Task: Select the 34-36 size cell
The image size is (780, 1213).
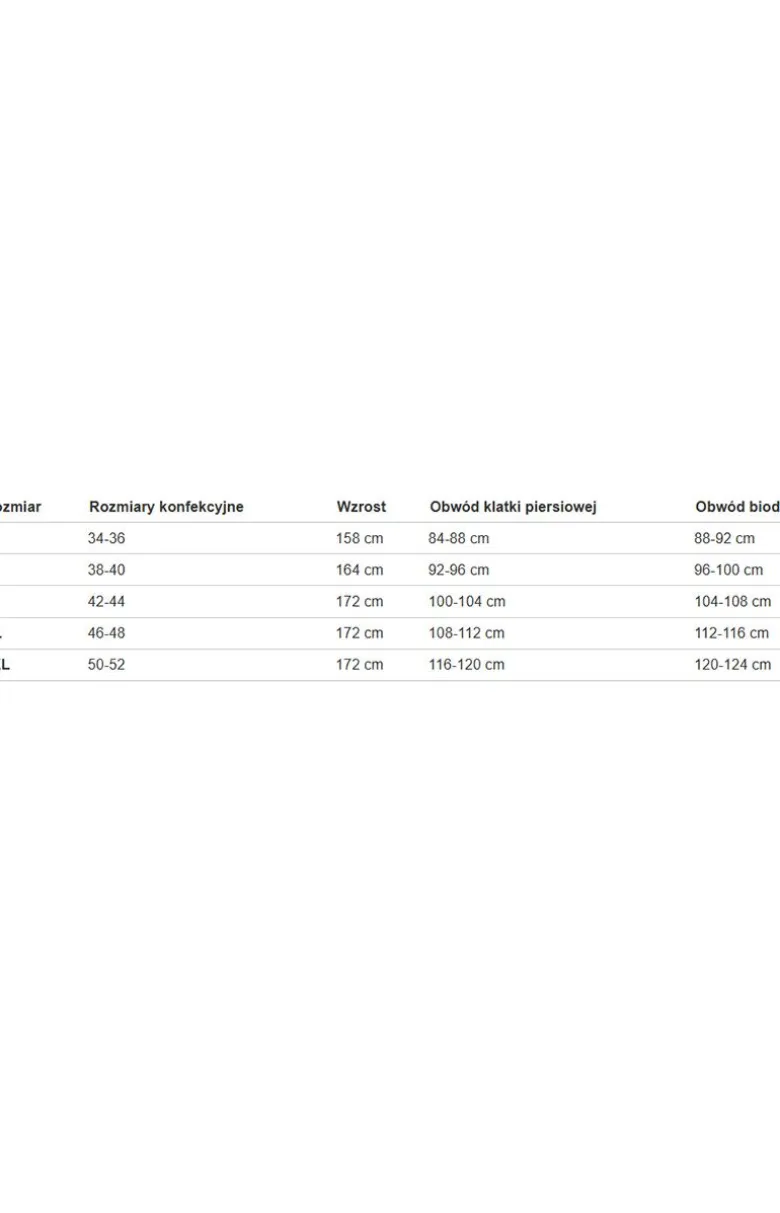Action: 106,538
